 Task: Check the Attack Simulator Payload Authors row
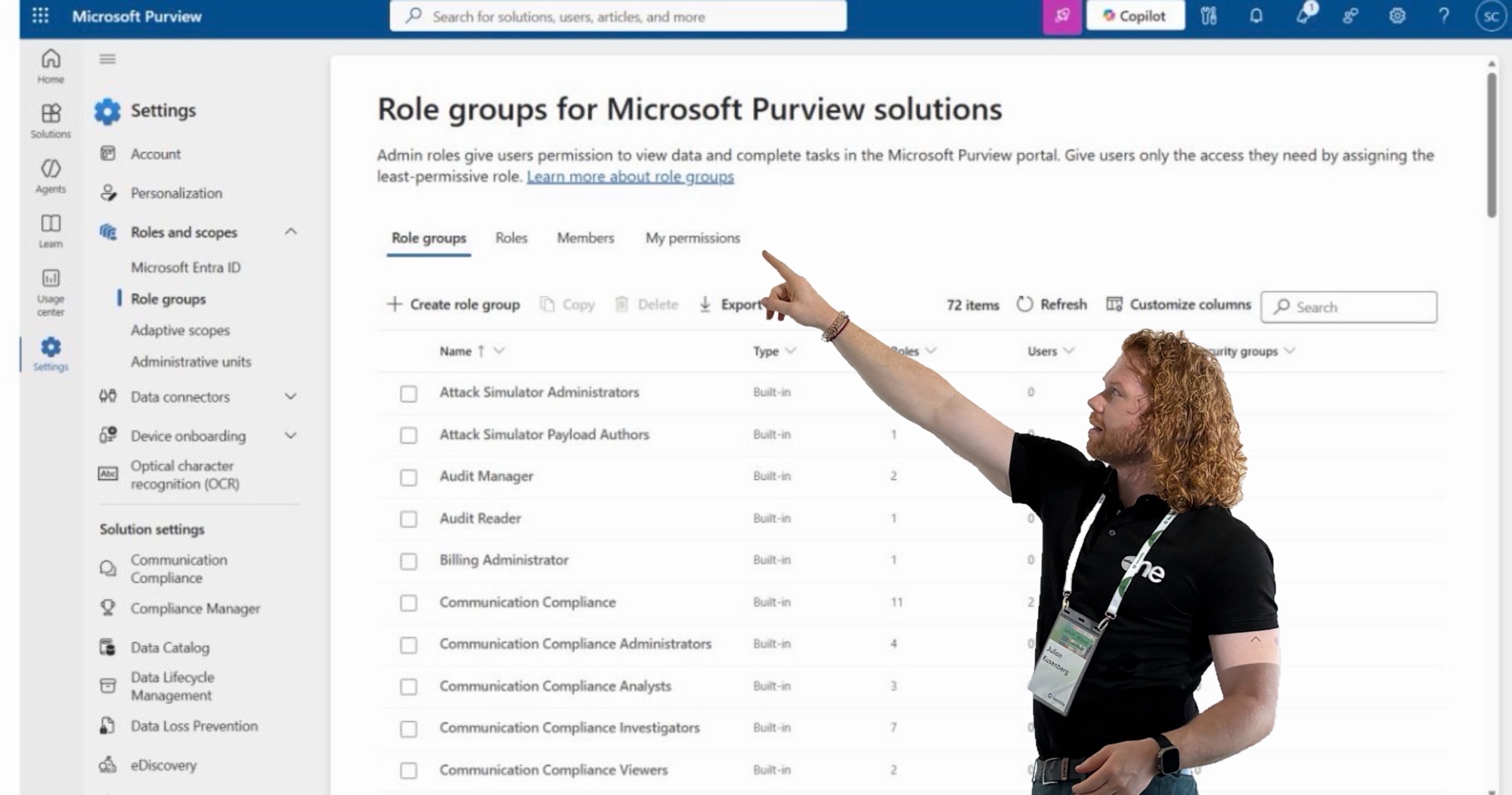click(408, 435)
